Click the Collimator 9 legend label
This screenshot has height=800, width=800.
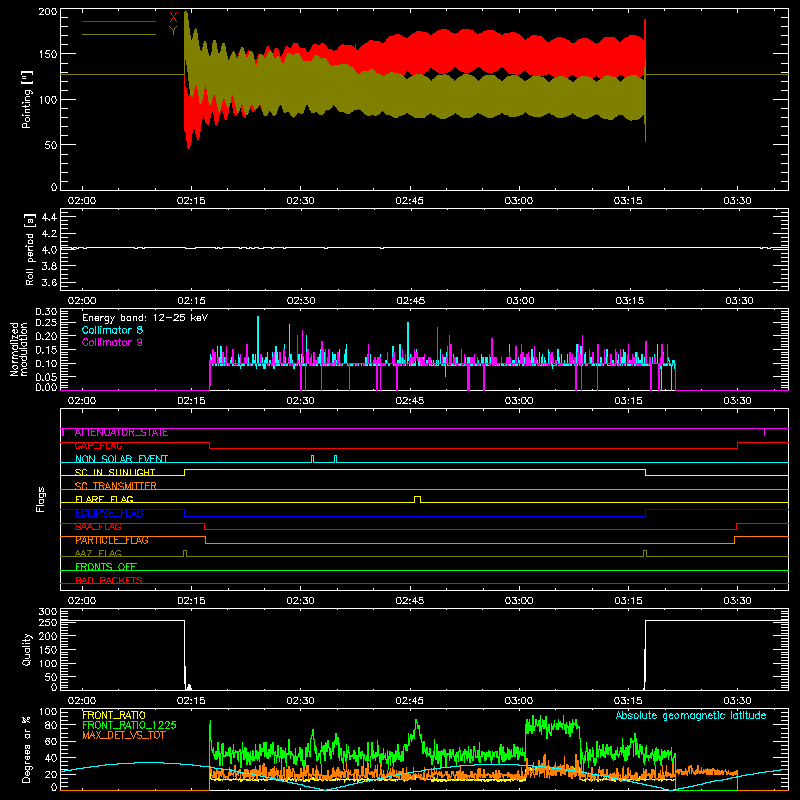tap(112, 342)
